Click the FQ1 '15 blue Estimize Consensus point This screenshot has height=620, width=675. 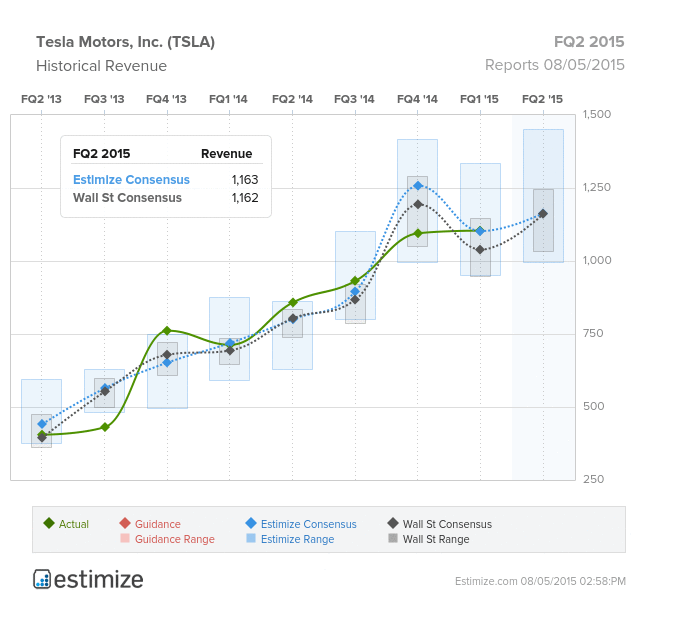480,231
